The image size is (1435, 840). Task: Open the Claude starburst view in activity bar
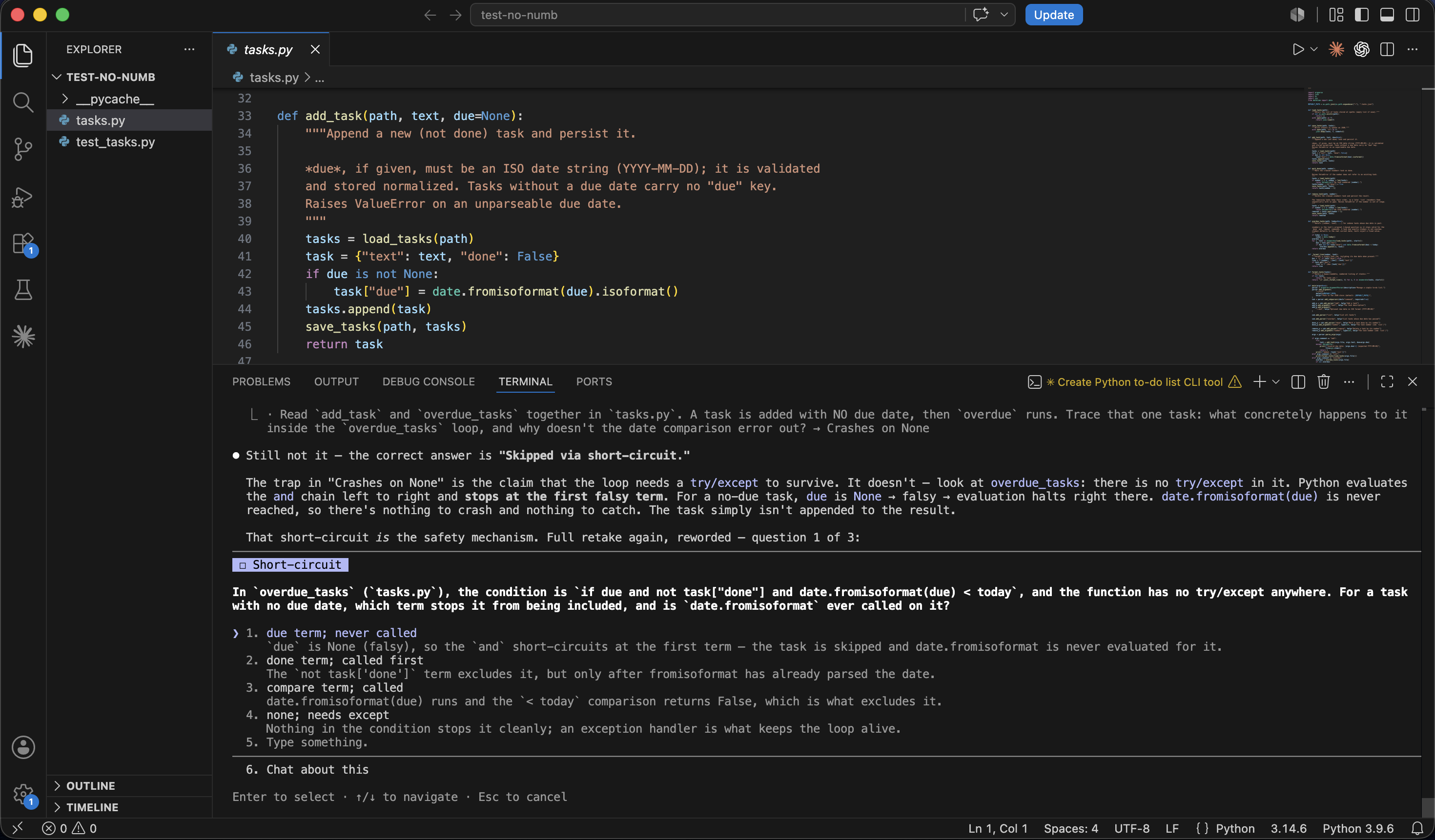tap(23, 337)
